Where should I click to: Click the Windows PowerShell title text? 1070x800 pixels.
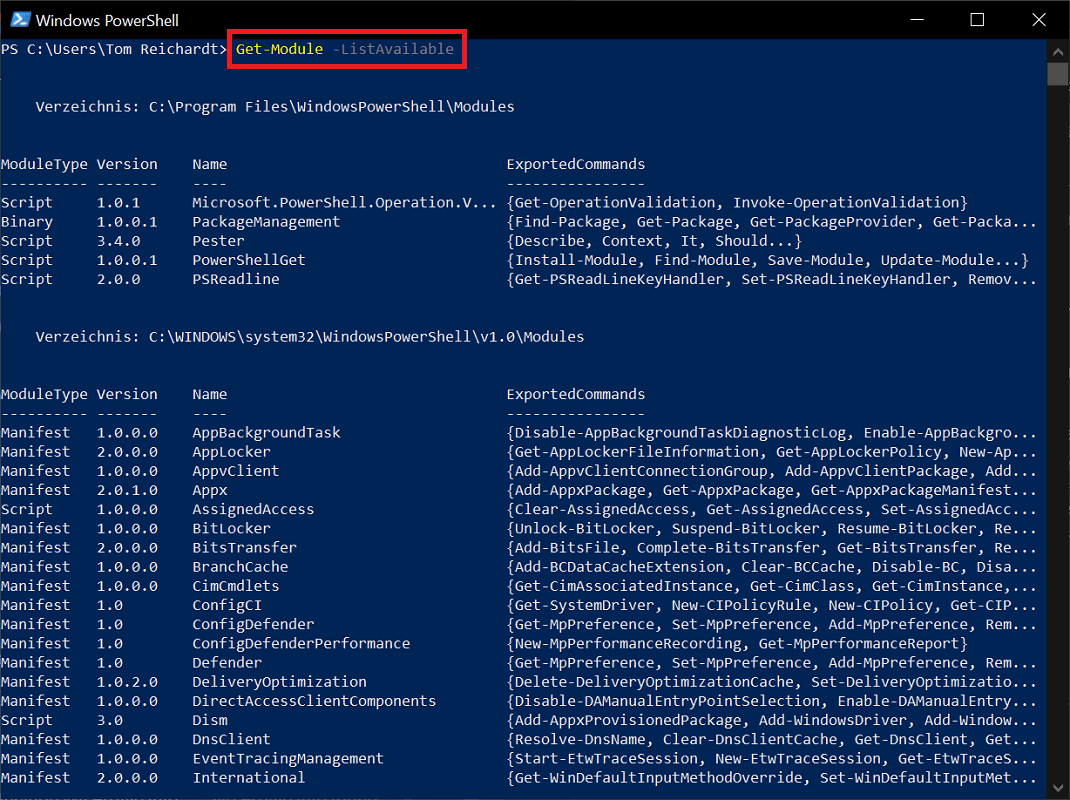pyautogui.click(x=107, y=20)
